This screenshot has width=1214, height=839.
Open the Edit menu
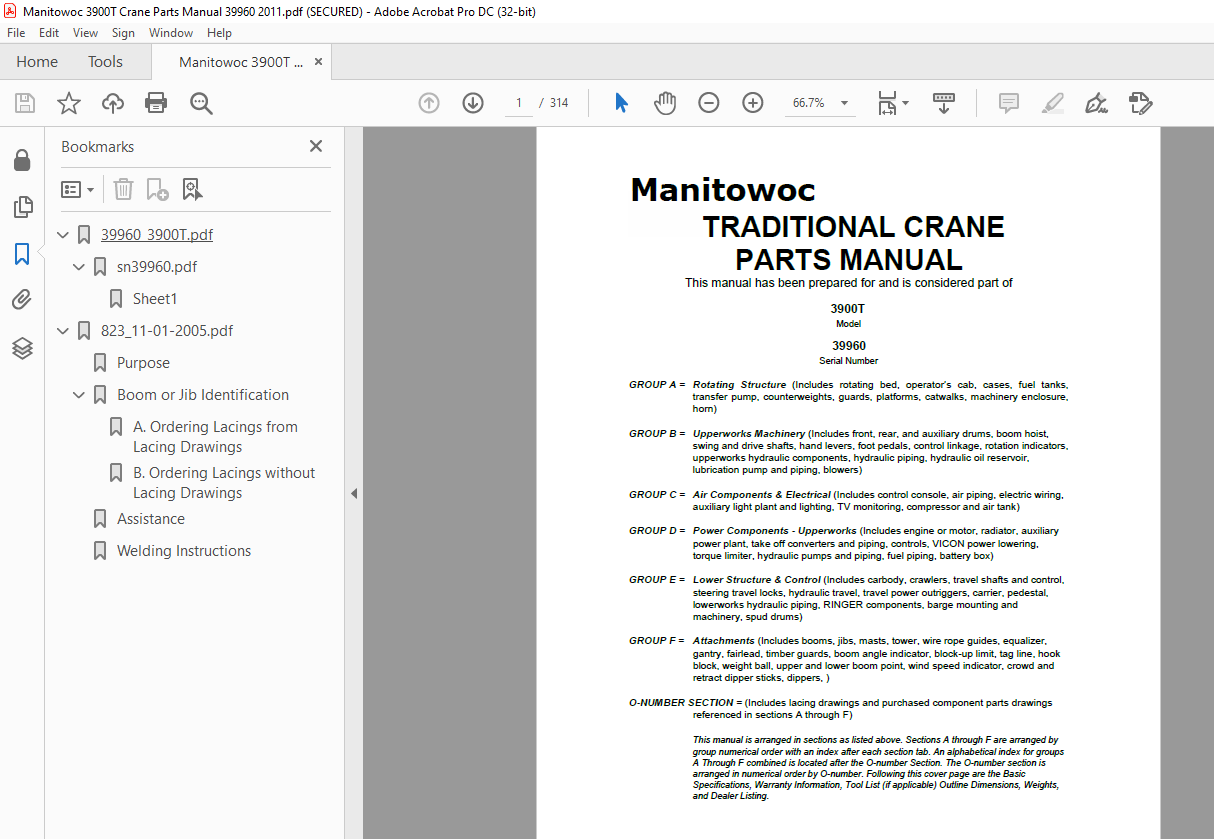(x=49, y=33)
